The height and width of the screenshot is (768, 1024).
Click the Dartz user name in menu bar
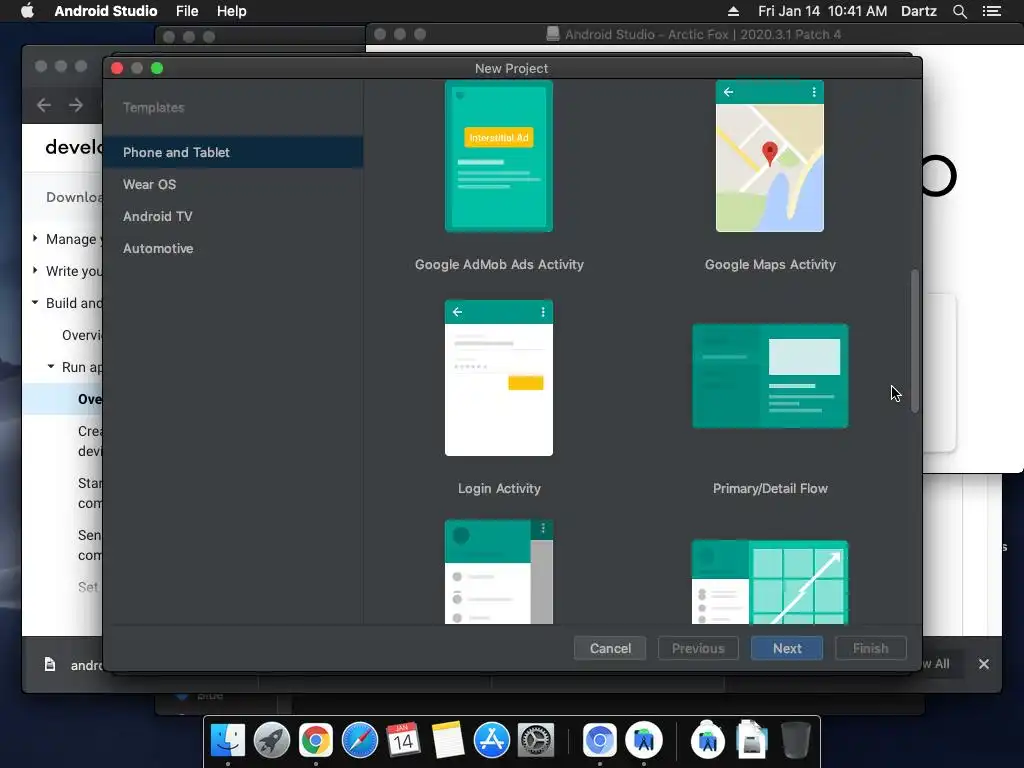(x=919, y=11)
